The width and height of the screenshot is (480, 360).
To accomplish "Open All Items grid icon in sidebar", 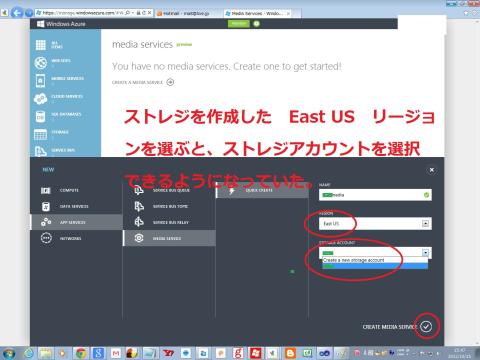I will 41,45.
